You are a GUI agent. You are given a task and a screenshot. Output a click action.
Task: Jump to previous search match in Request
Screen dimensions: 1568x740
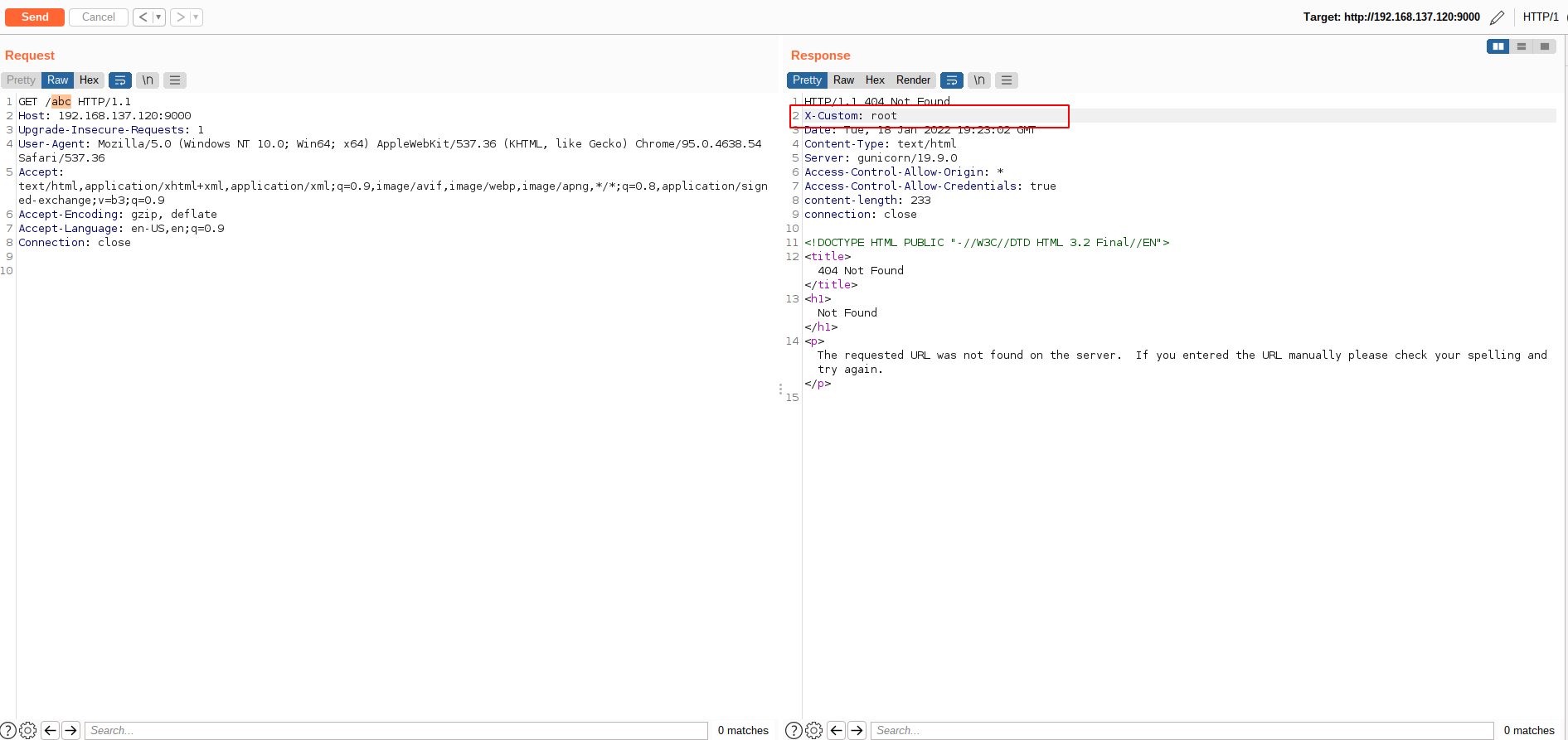coord(50,730)
